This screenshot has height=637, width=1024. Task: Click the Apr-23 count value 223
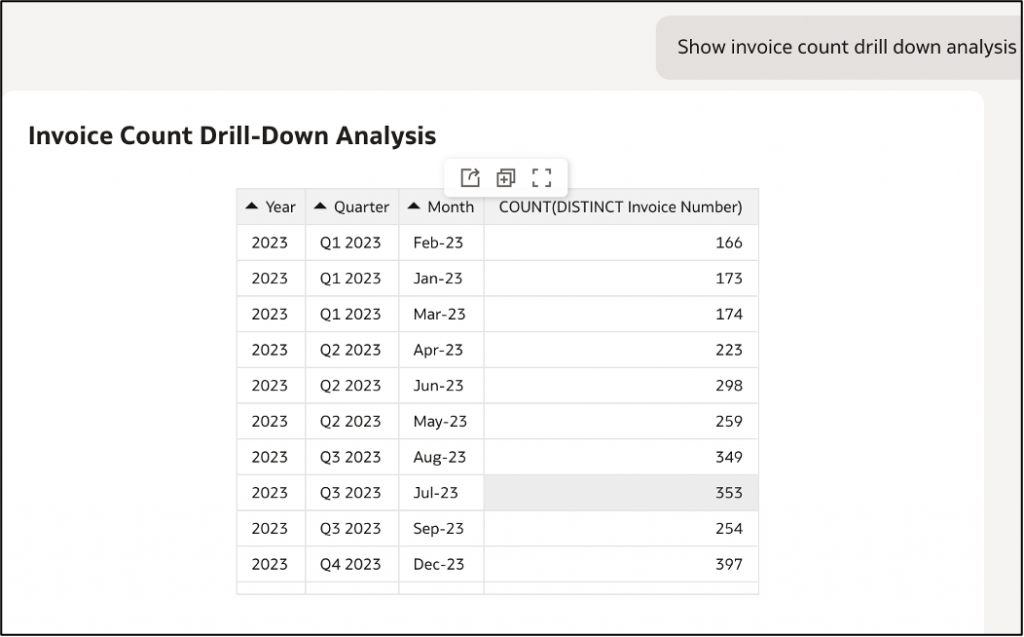(x=729, y=350)
